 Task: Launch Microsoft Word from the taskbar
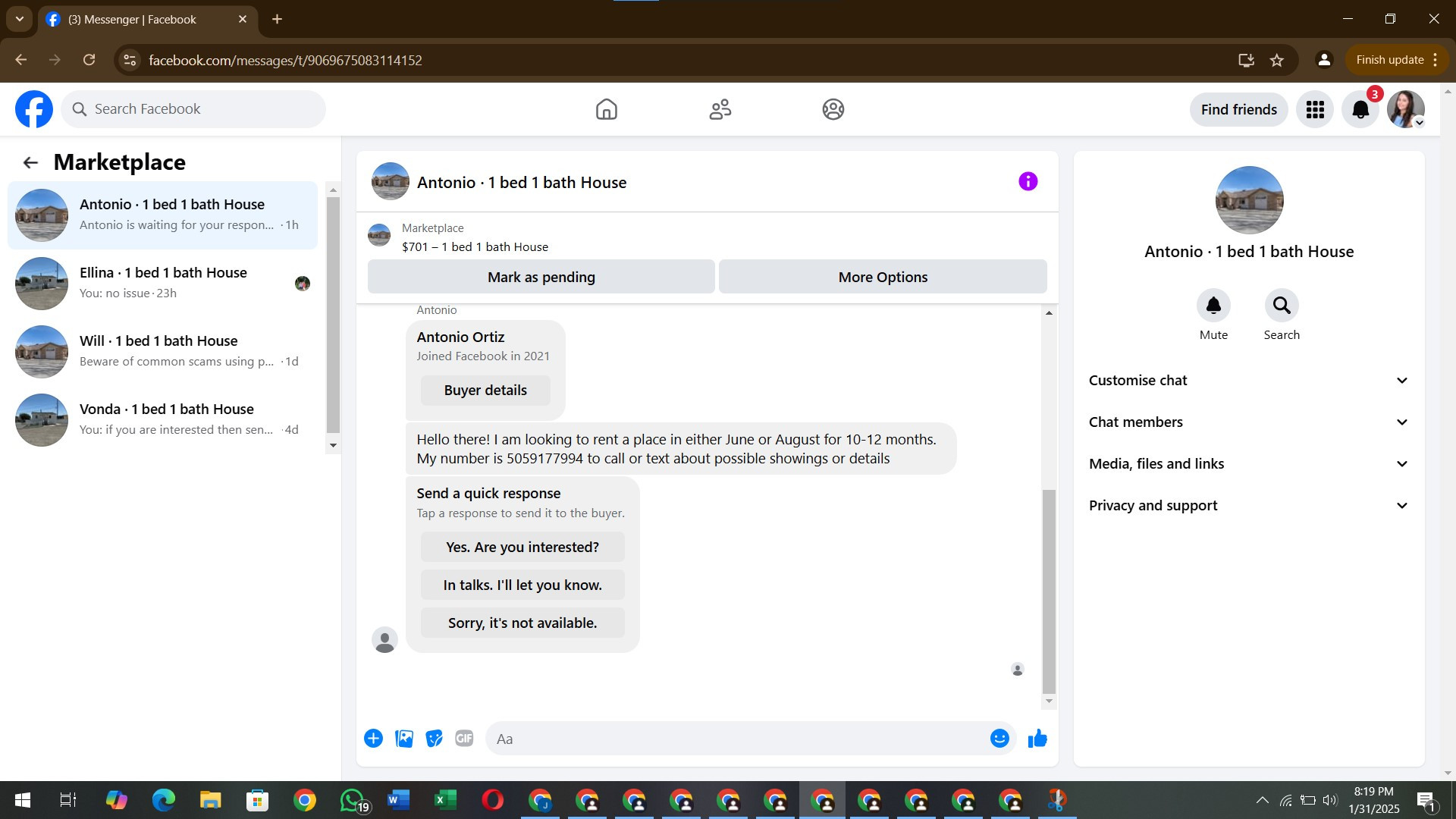pyautogui.click(x=398, y=800)
